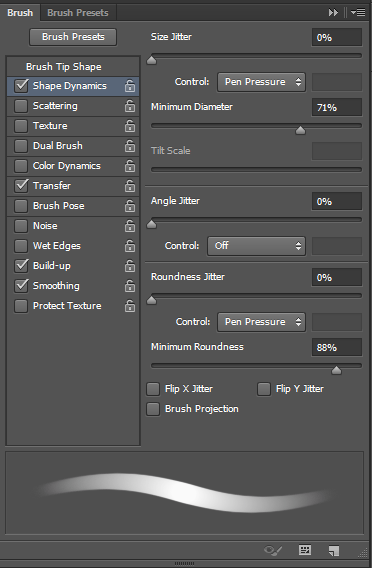Screen dimensions: 372x568
Task: Click the Minimum Roundness slider handle
Action: (337, 370)
